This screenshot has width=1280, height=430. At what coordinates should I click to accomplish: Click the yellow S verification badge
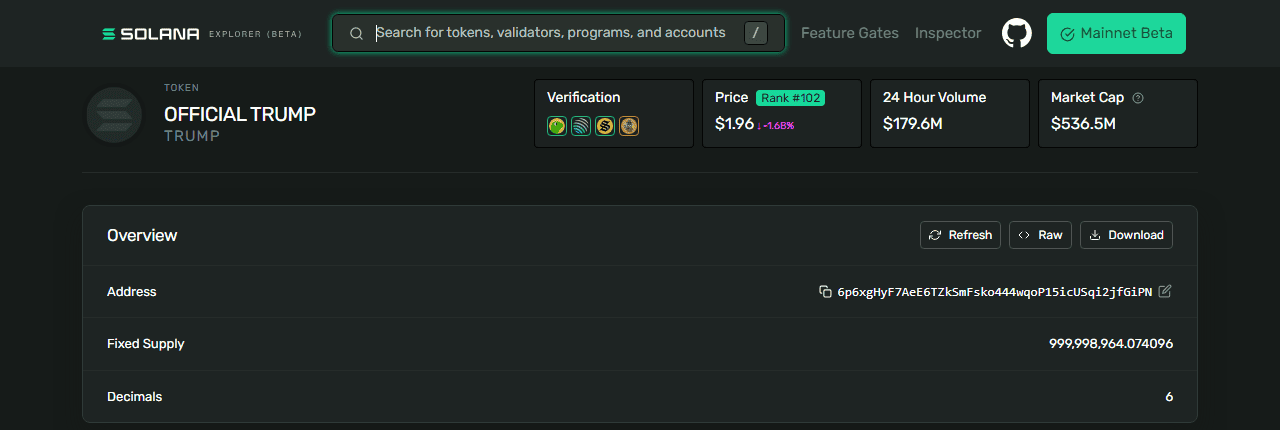pos(605,126)
